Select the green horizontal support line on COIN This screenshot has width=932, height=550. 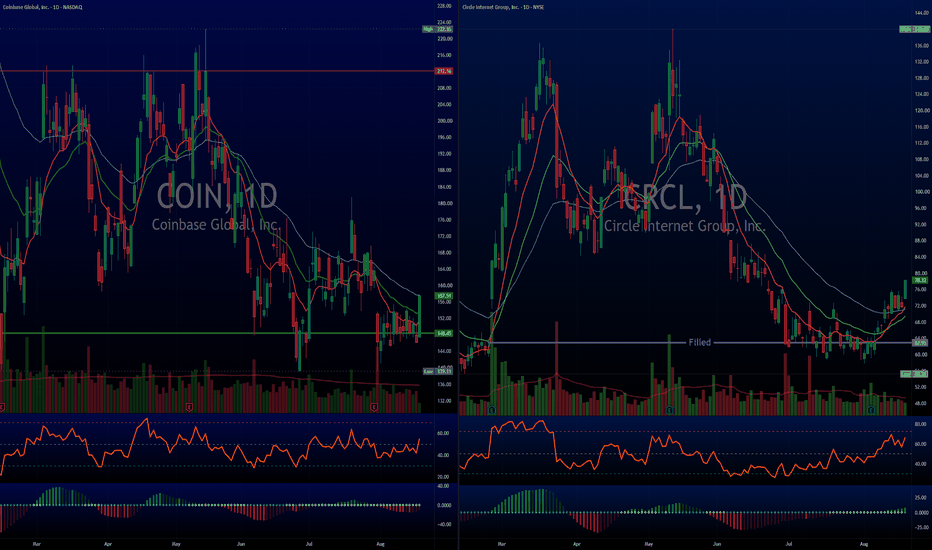point(217,333)
